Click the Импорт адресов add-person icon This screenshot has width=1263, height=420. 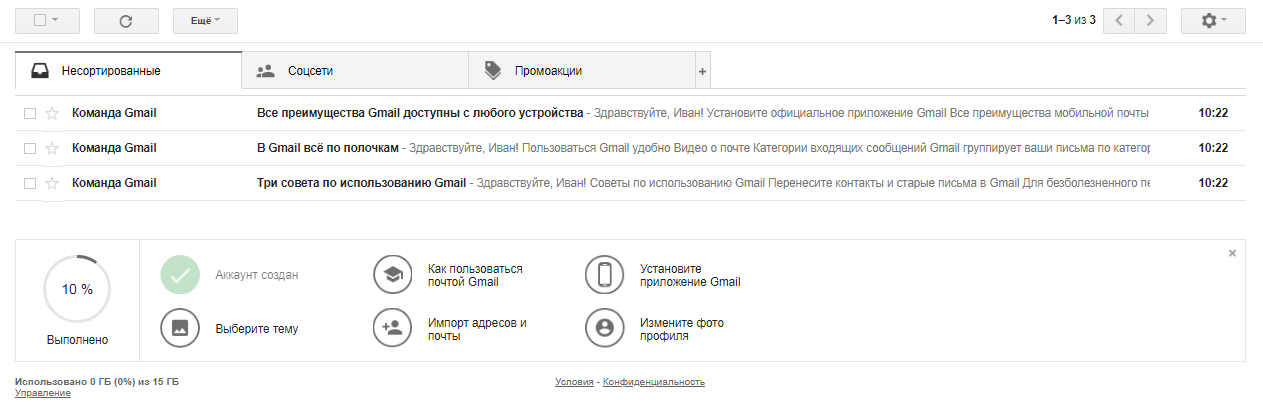point(393,328)
